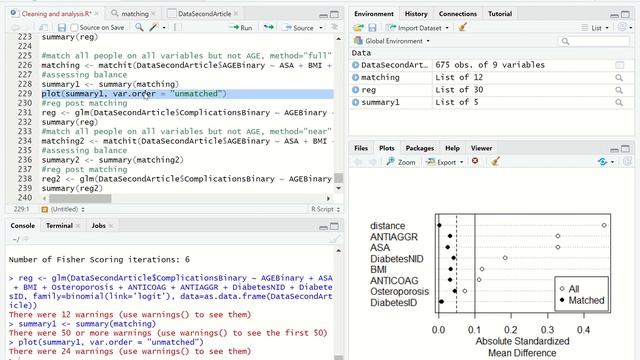Open List view dropdown
Image resolution: width=640 pixels, height=360 pixels.
click(x=595, y=28)
